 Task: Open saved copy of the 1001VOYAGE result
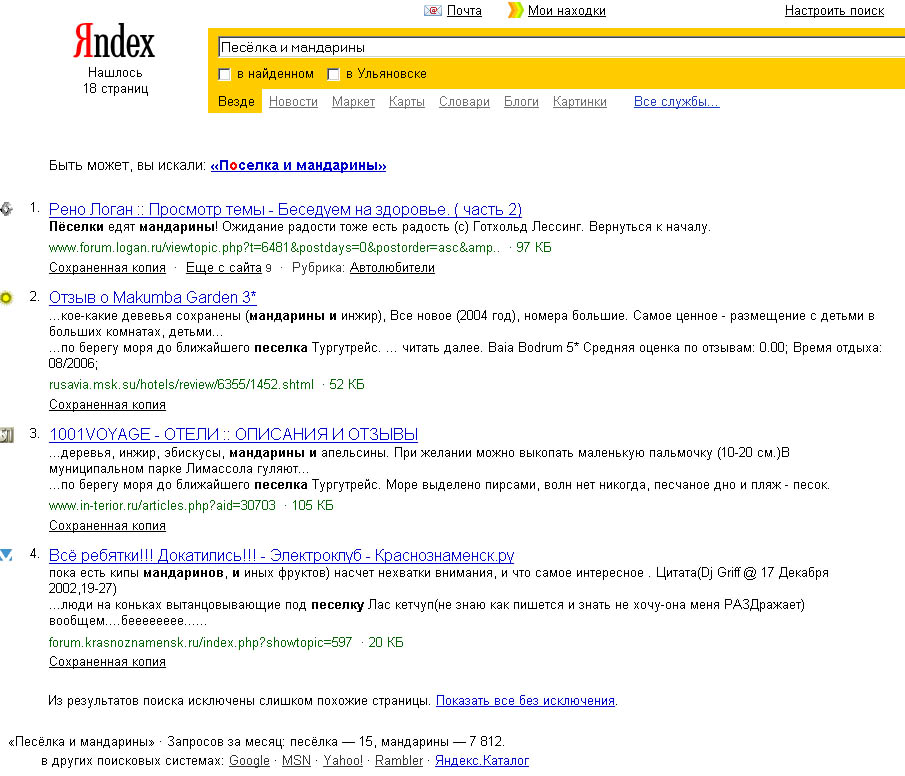107,526
